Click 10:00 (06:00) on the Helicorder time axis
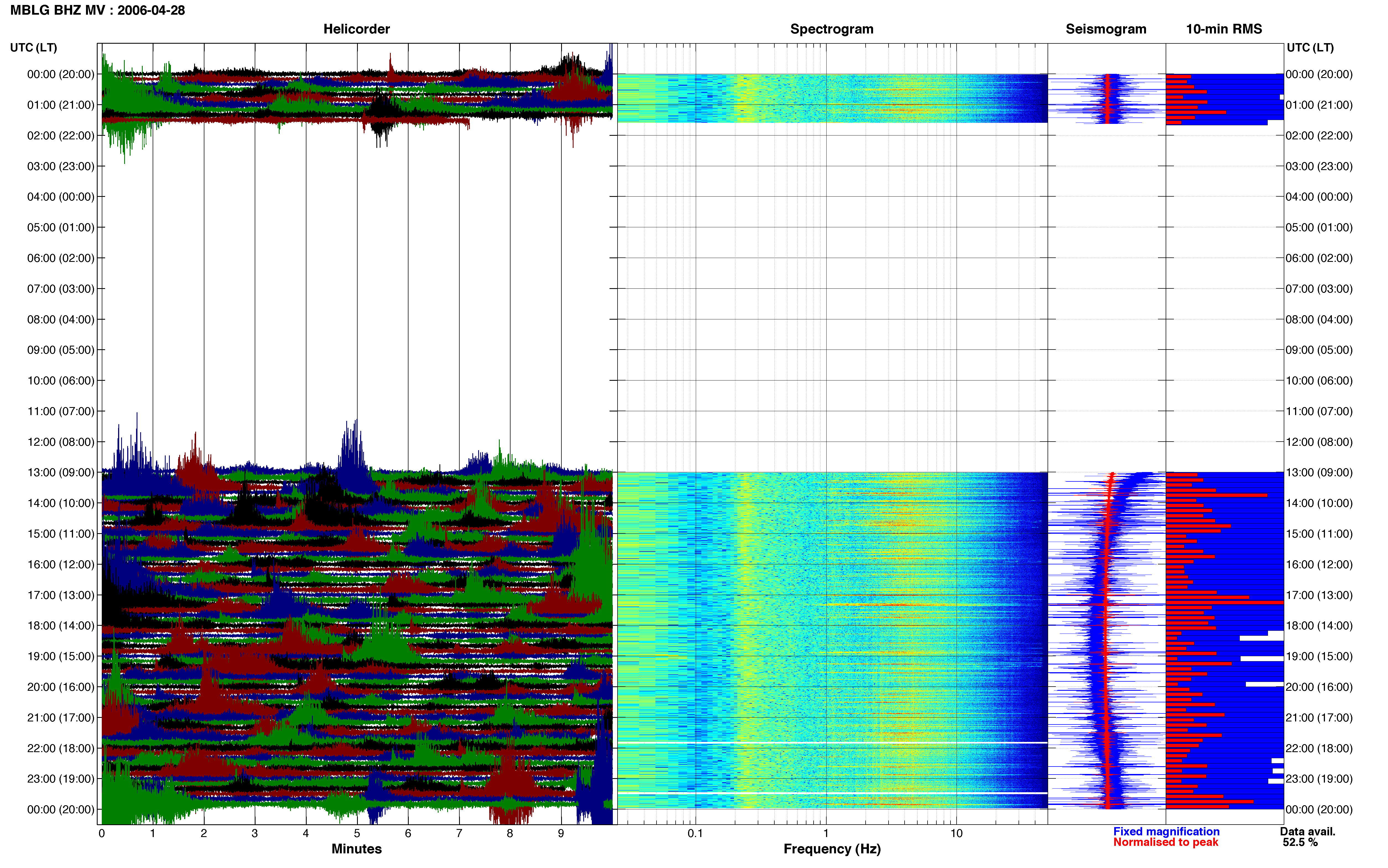This screenshot has height=868, width=1388. [x=61, y=380]
